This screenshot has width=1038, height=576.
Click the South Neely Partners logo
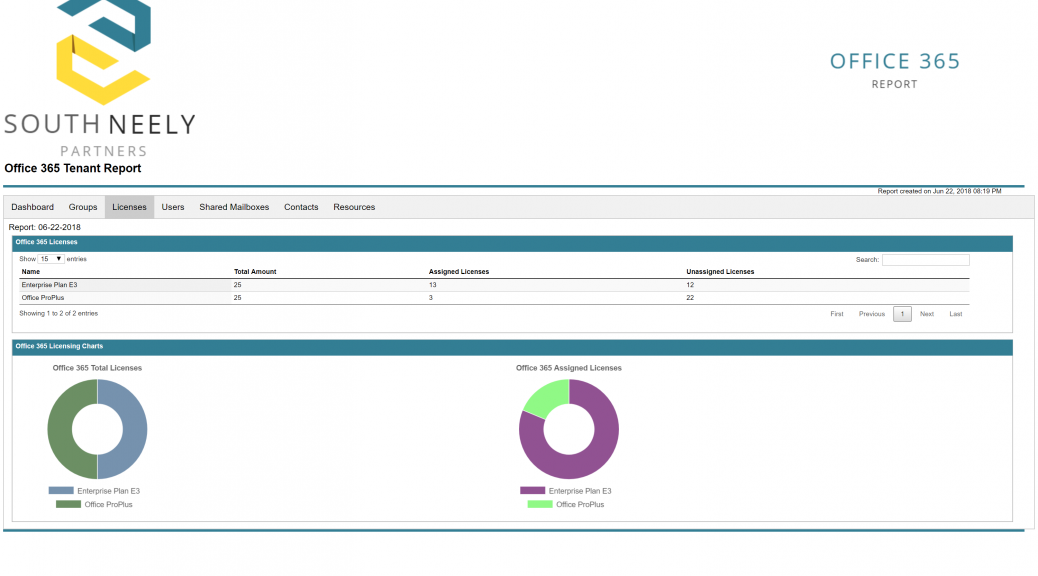pyautogui.click(x=101, y=79)
